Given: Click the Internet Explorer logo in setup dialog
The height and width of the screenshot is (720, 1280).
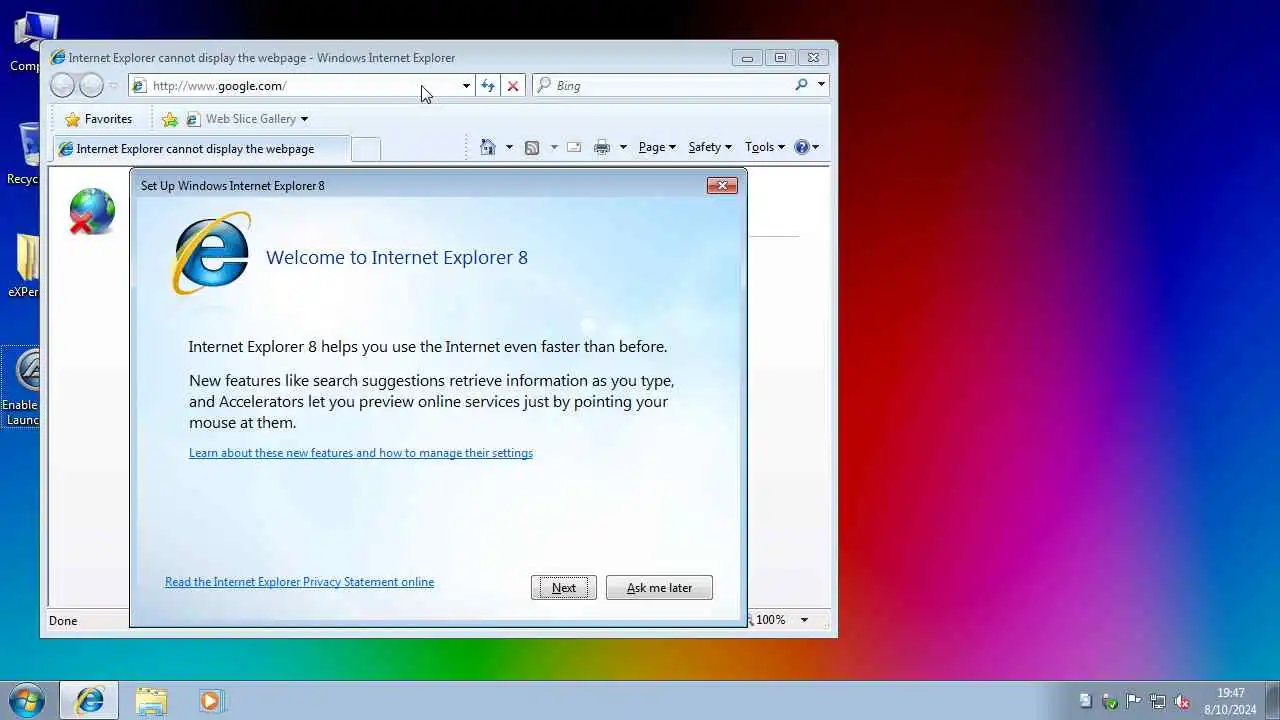Looking at the screenshot, I should (x=212, y=253).
